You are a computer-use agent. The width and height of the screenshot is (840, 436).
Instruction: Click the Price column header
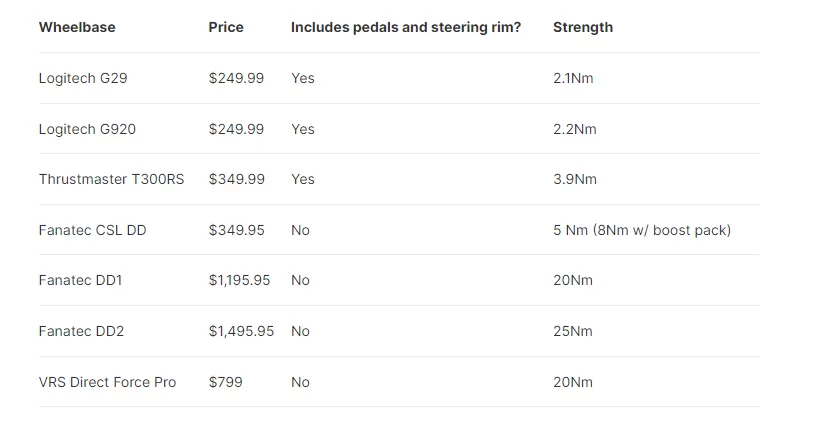click(226, 27)
